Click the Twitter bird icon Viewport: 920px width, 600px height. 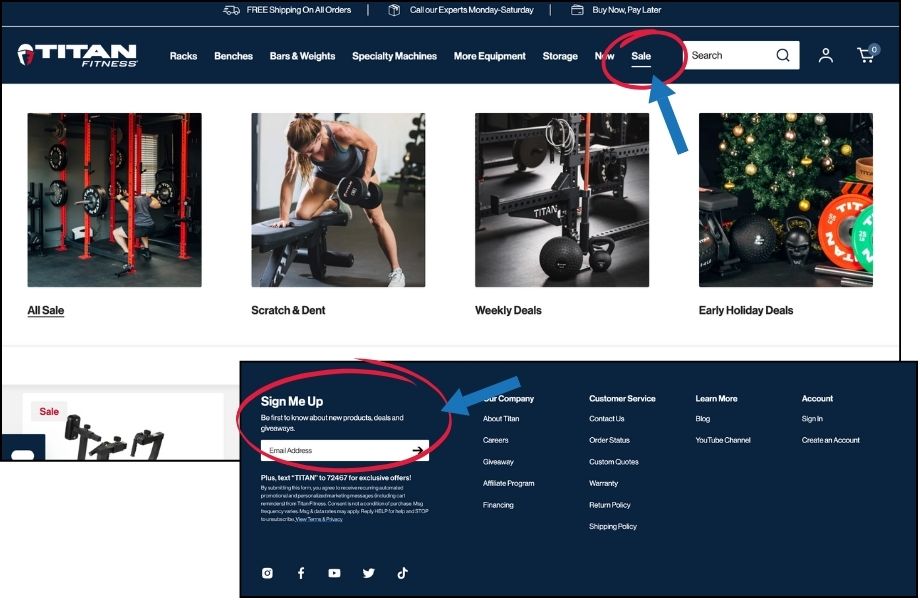pyautogui.click(x=368, y=572)
